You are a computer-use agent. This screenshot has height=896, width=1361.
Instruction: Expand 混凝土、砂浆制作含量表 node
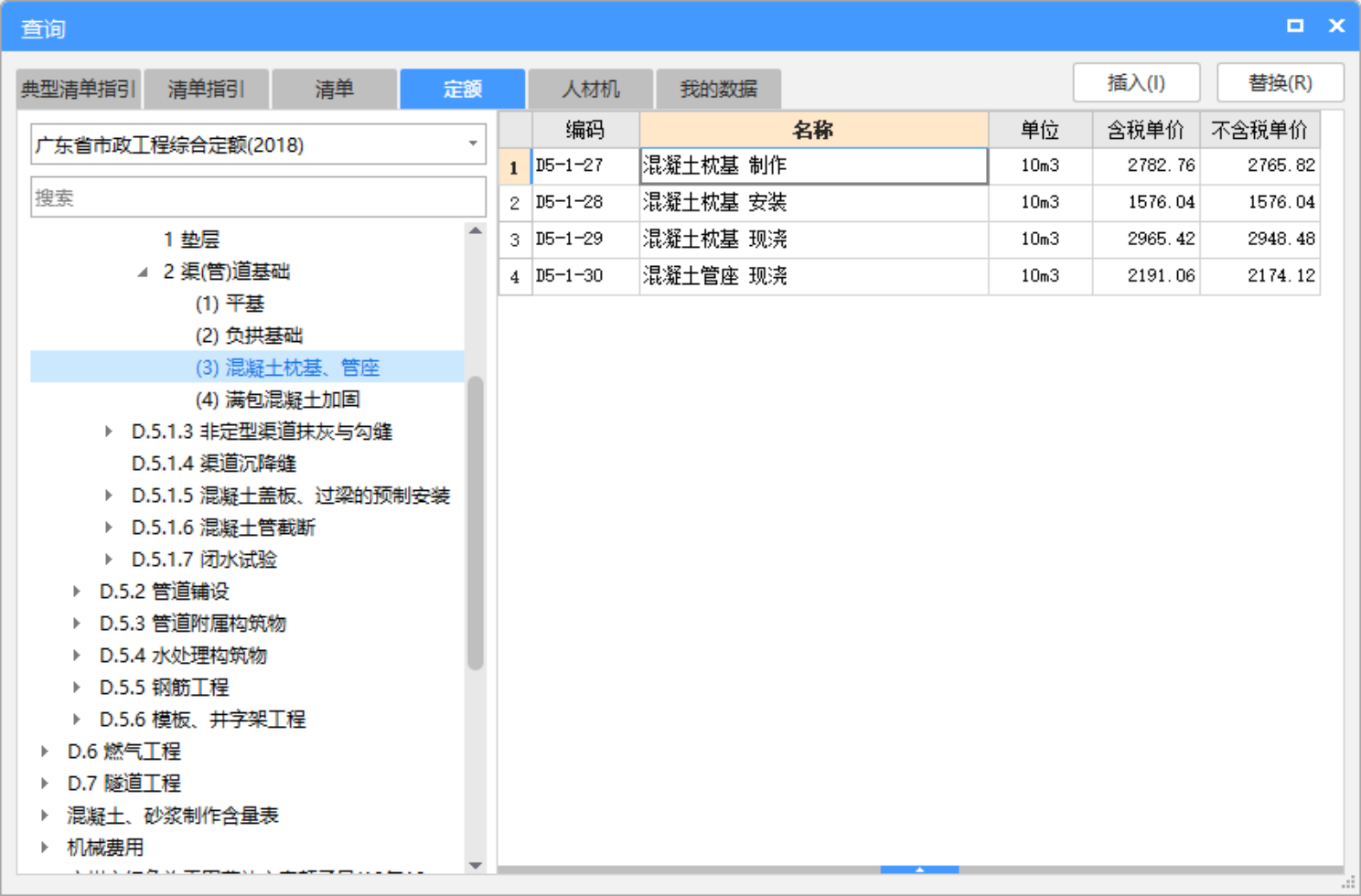[x=45, y=816]
